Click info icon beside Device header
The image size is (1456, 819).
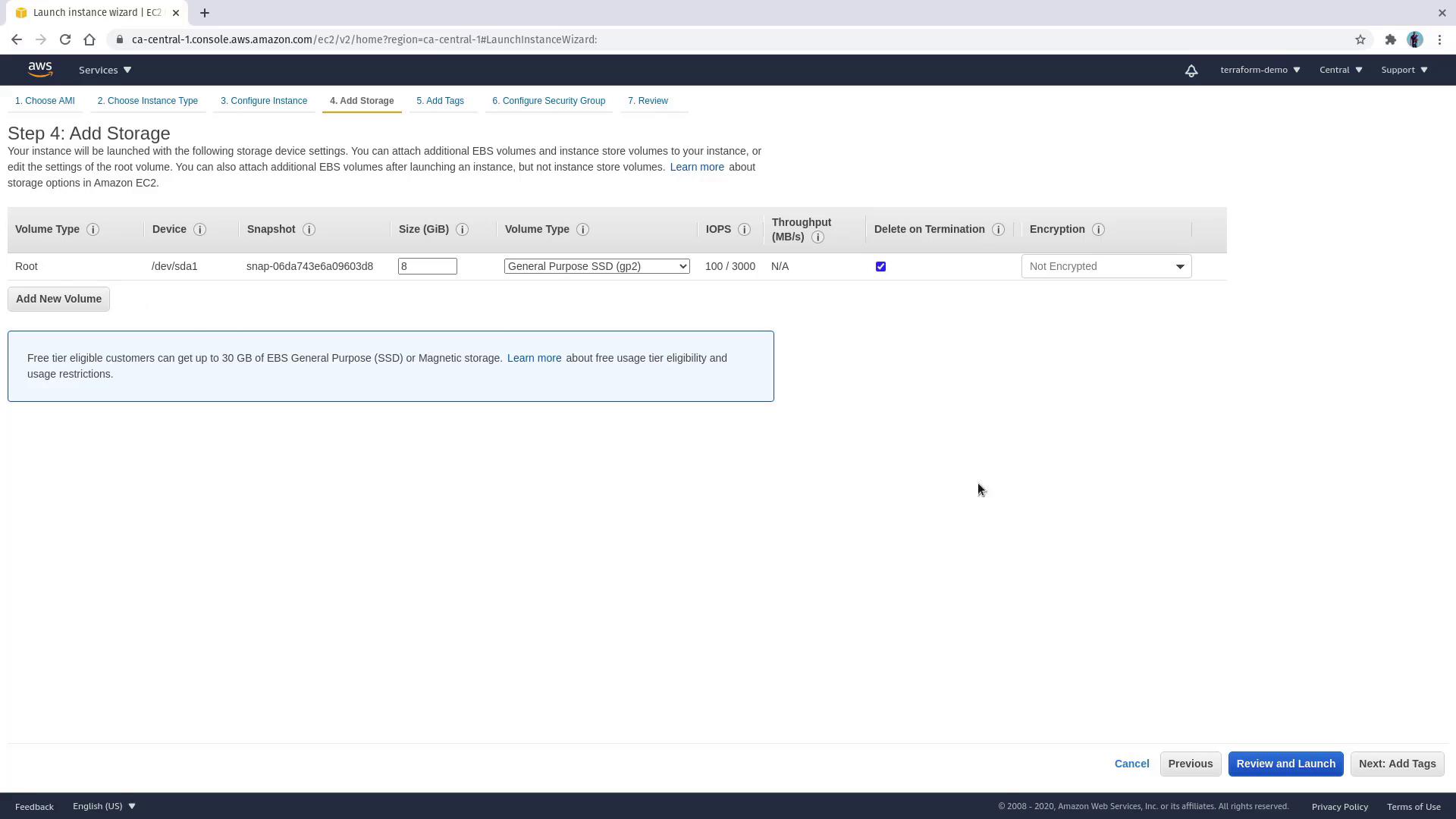tap(199, 230)
